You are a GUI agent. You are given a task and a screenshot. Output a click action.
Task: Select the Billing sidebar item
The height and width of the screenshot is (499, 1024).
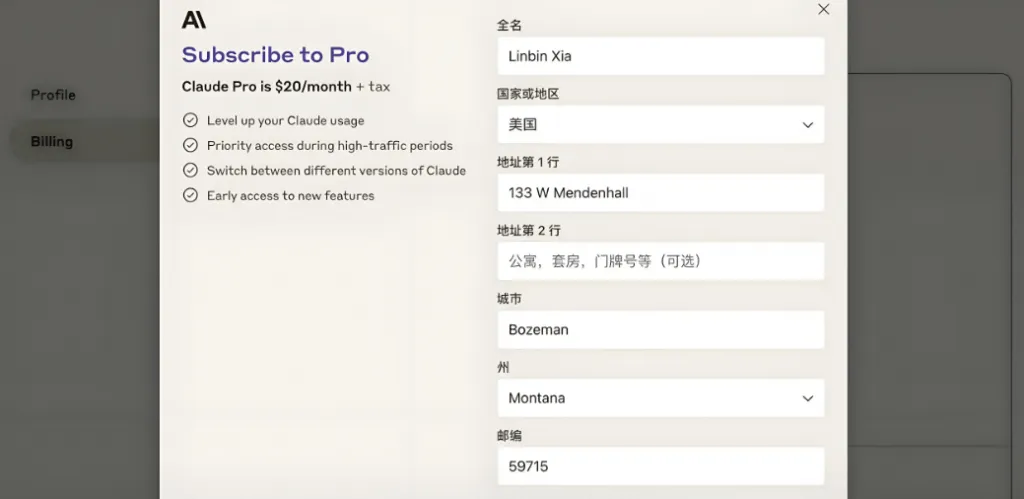[52, 141]
